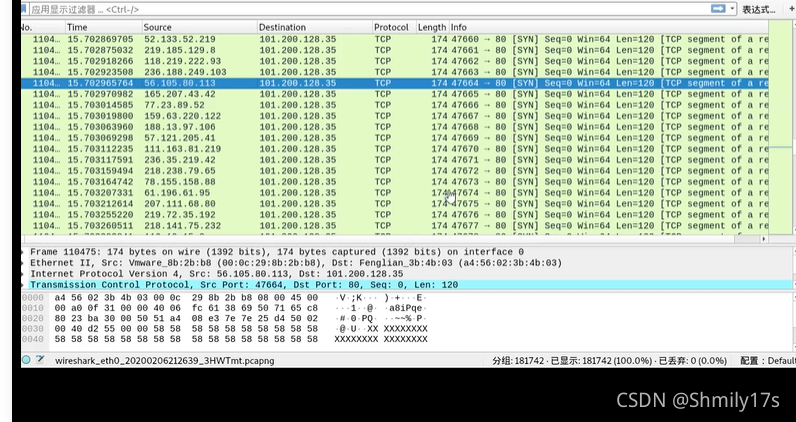Expand the Transmission Control Protocol tree
This screenshot has height=422, width=796.
coord(23,285)
